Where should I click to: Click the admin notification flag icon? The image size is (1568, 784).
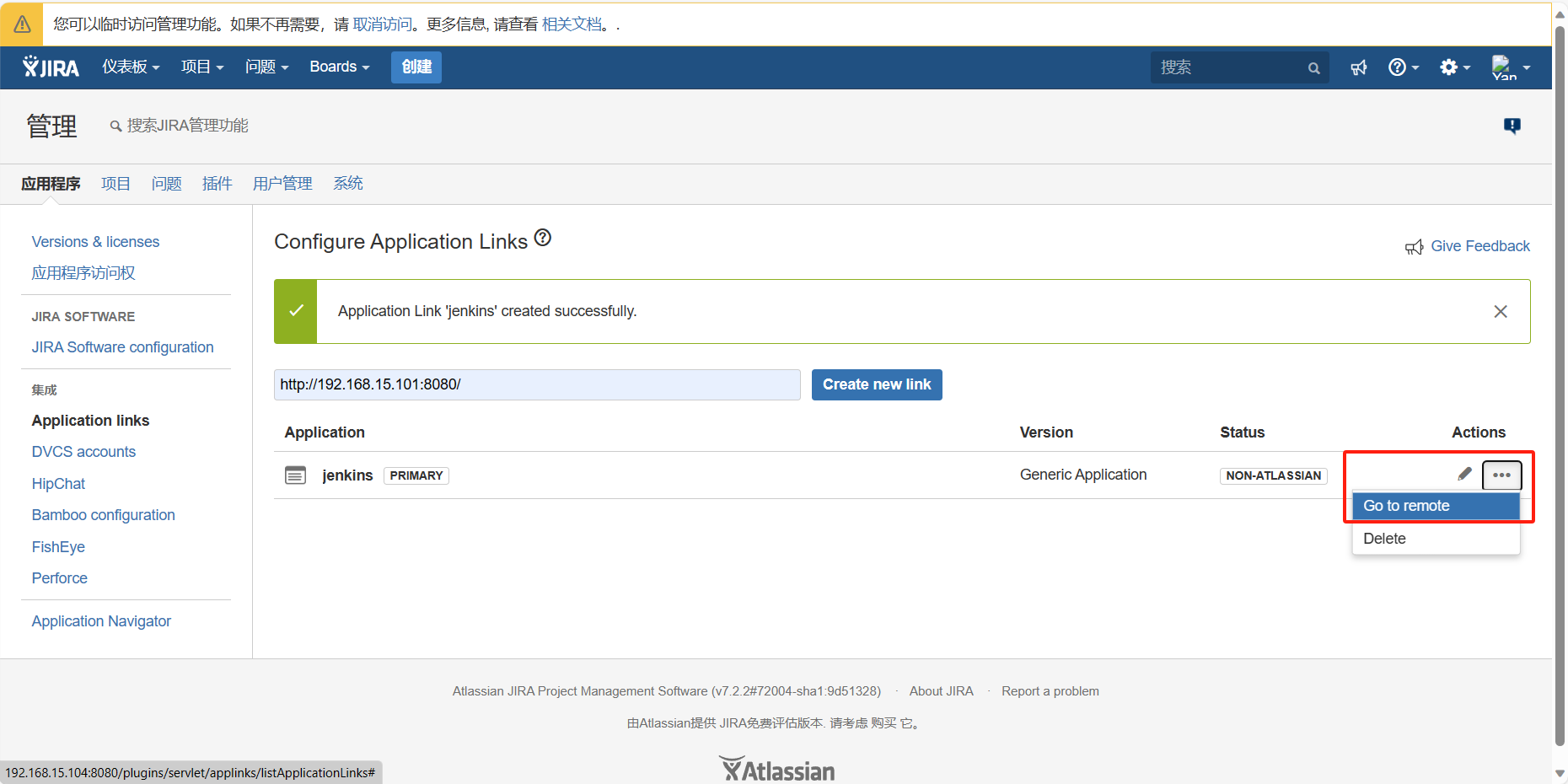click(1512, 126)
